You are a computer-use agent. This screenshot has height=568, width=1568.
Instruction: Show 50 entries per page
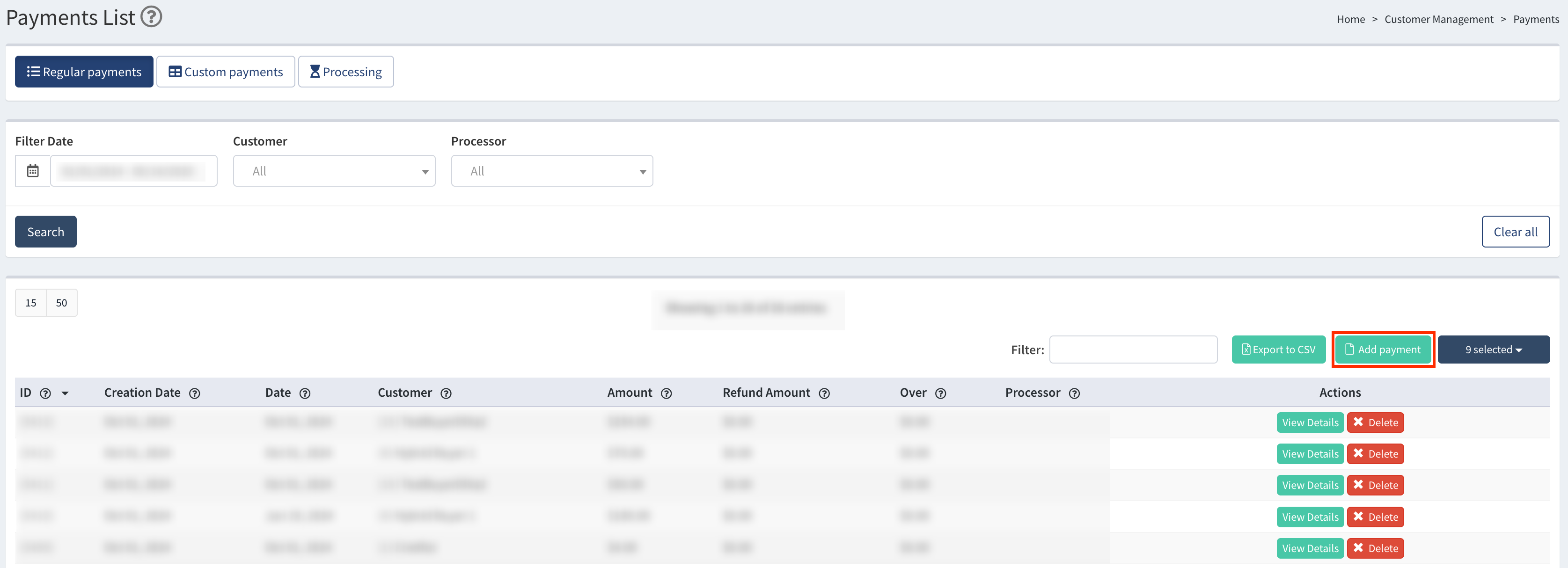click(x=61, y=303)
